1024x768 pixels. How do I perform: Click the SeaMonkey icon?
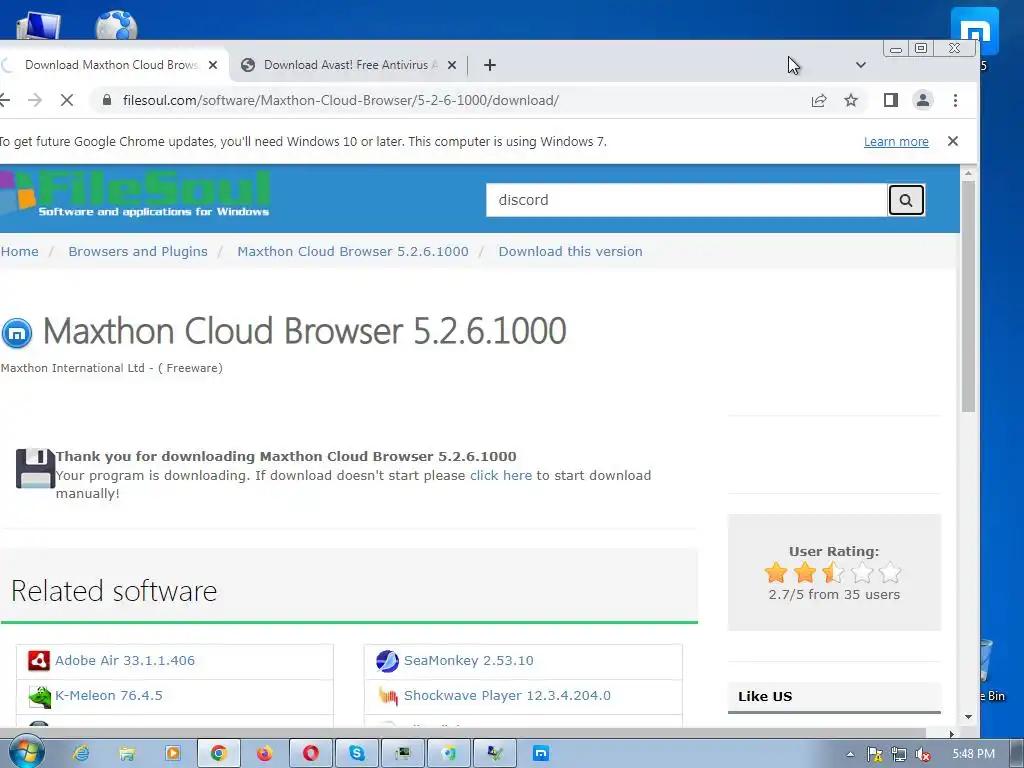387,661
